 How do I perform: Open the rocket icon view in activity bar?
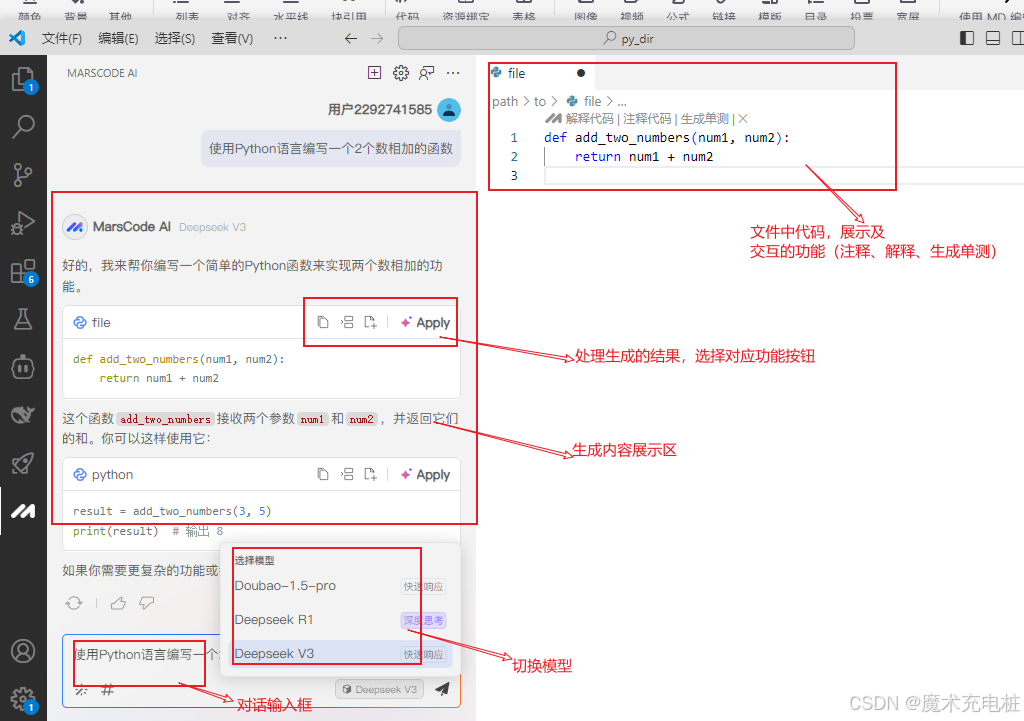(x=23, y=463)
